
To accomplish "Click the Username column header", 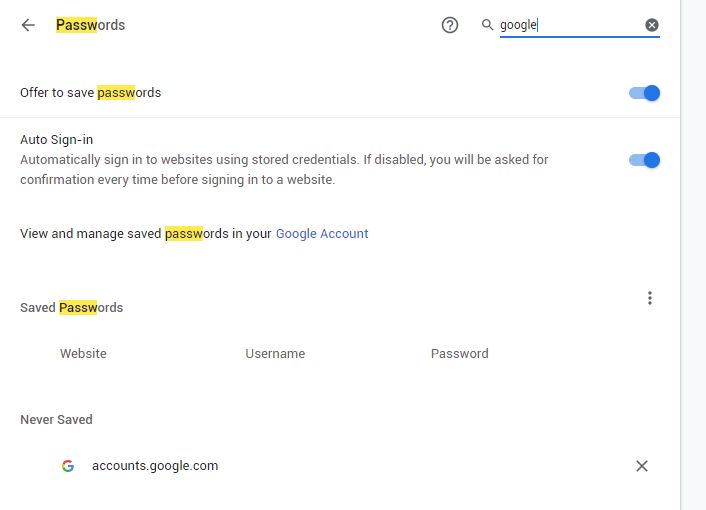I will pos(275,353).
